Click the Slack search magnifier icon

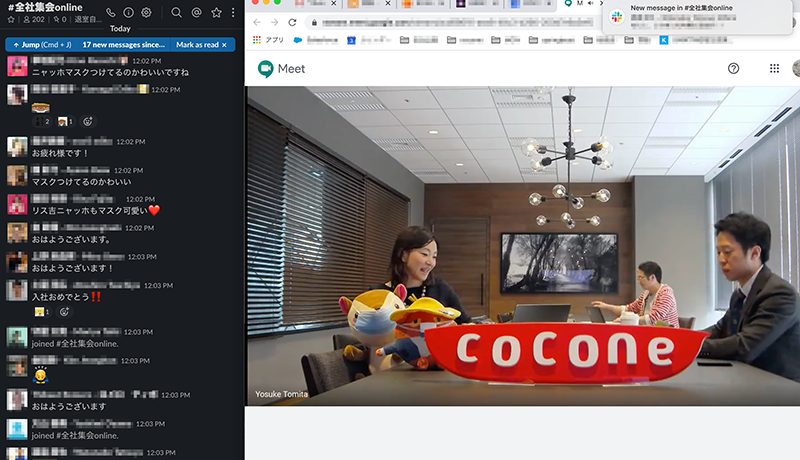[x=177, y=12]
